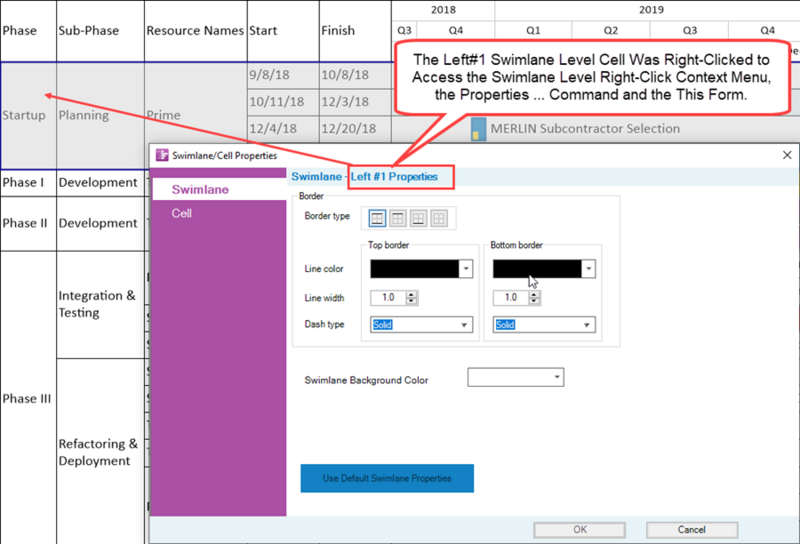Click the Cancel button
The image size is (800, 544).
[x=692, y=530]
